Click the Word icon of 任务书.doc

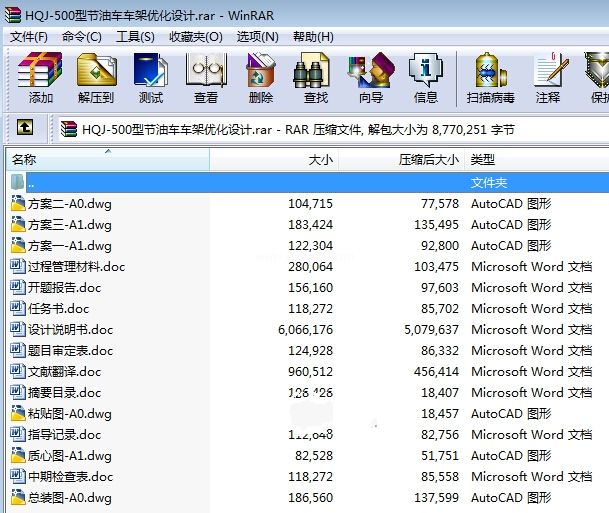(x=18, y=308)
